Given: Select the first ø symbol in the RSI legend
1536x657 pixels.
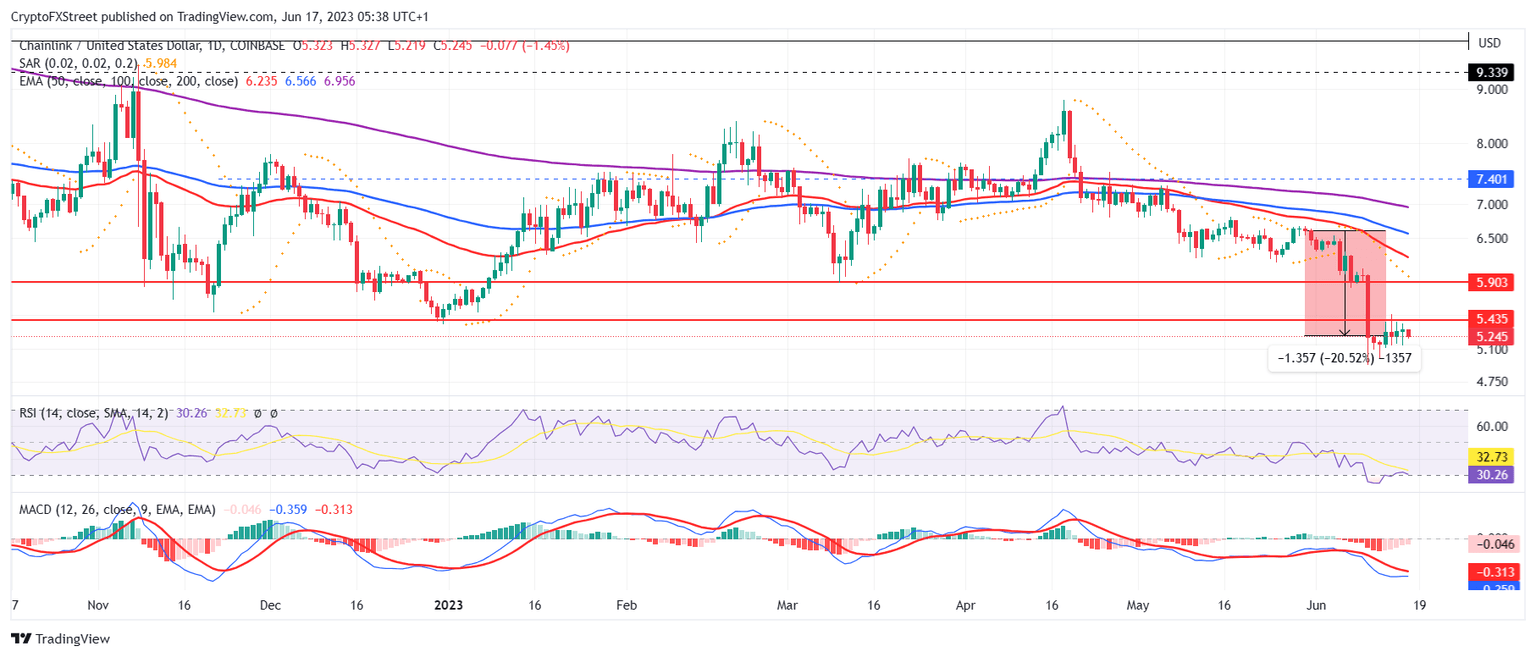Looking at the screenshot, I should (257, 413).
